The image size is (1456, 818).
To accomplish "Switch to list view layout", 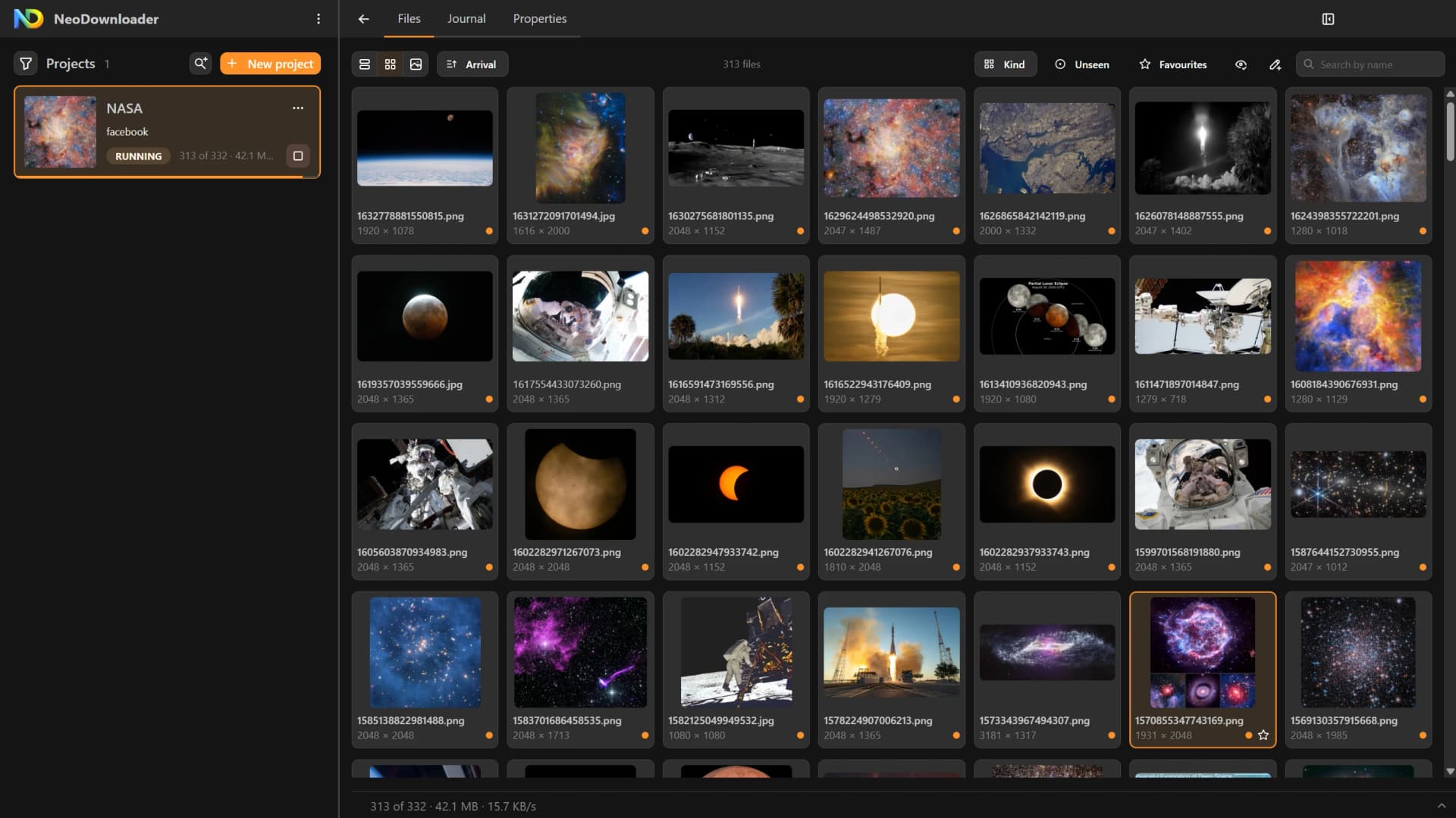I will [365, 64].
